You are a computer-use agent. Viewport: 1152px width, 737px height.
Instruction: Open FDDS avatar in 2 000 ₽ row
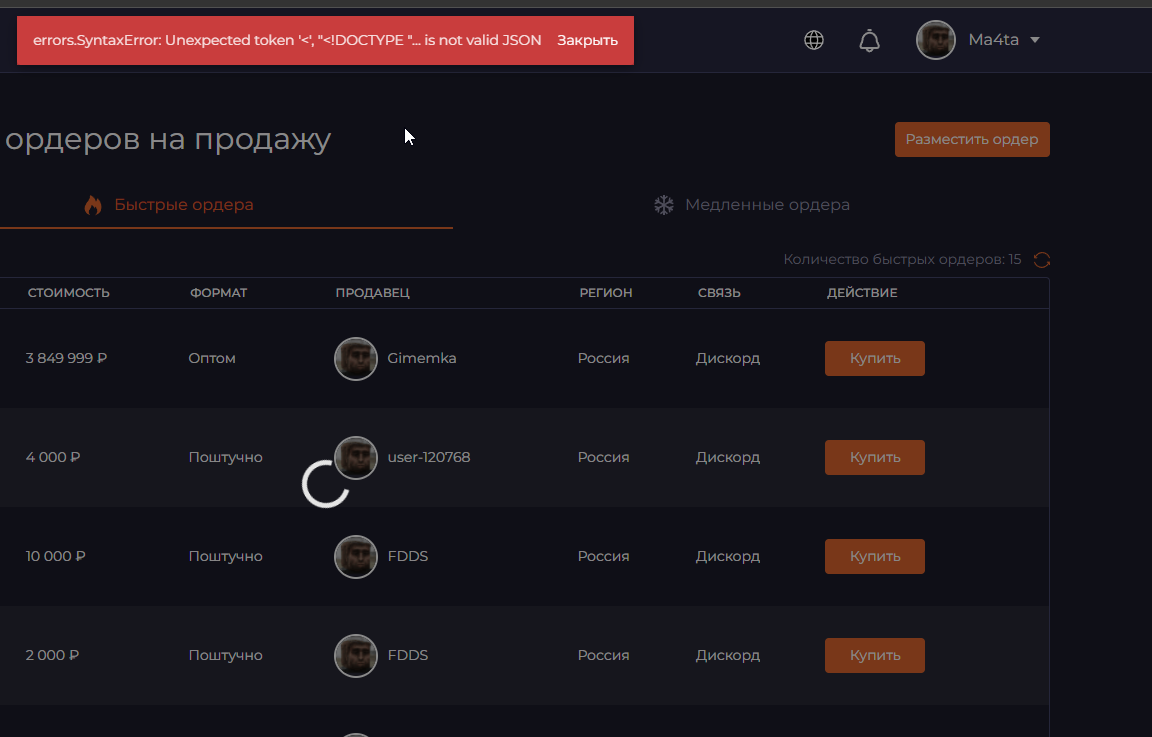(356, 655)
